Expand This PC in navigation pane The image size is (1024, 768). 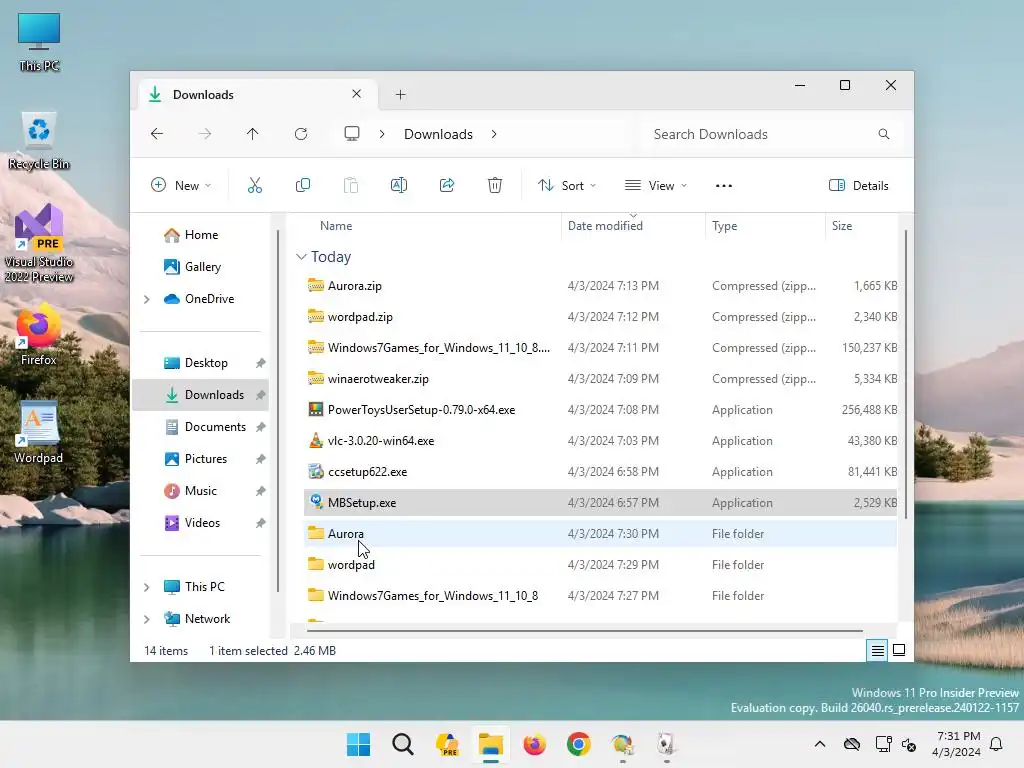[147, 587]
